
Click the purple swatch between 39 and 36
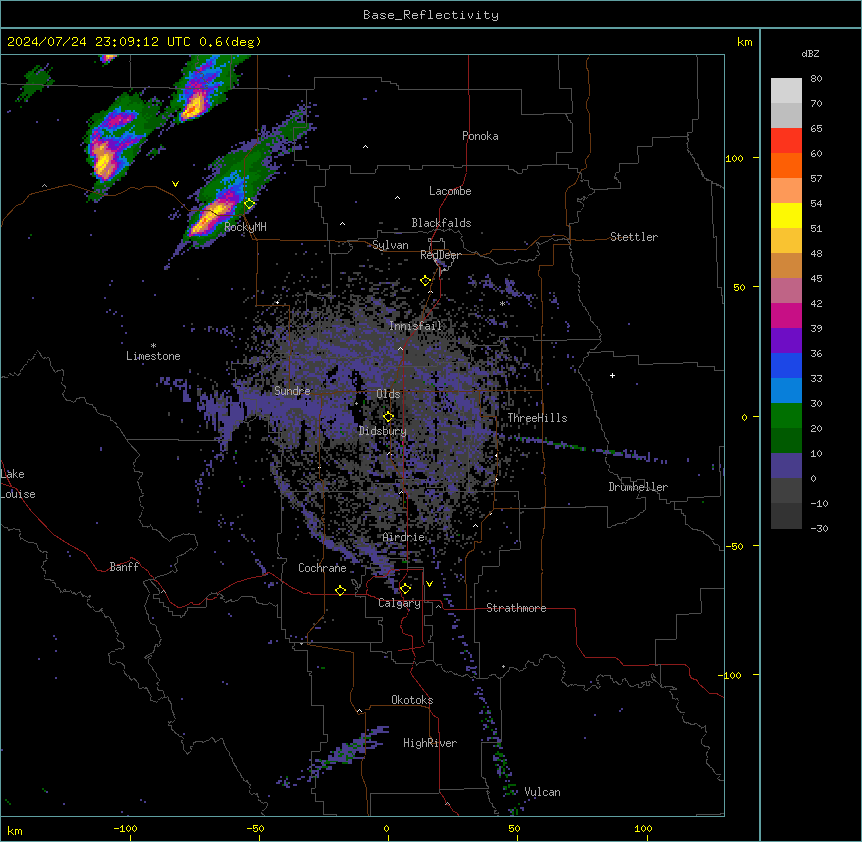tap(786, 341)
